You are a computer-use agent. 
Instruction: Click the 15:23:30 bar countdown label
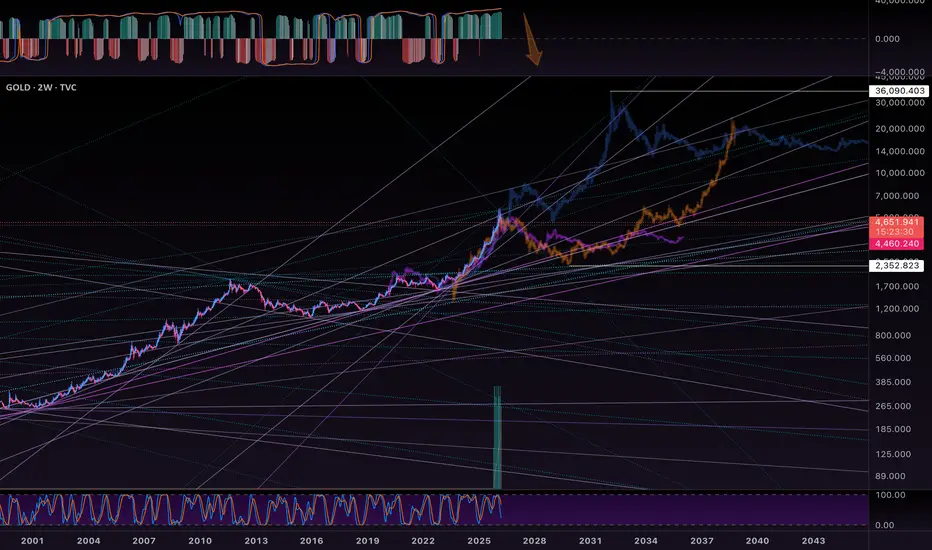click(x=895, y=232)
